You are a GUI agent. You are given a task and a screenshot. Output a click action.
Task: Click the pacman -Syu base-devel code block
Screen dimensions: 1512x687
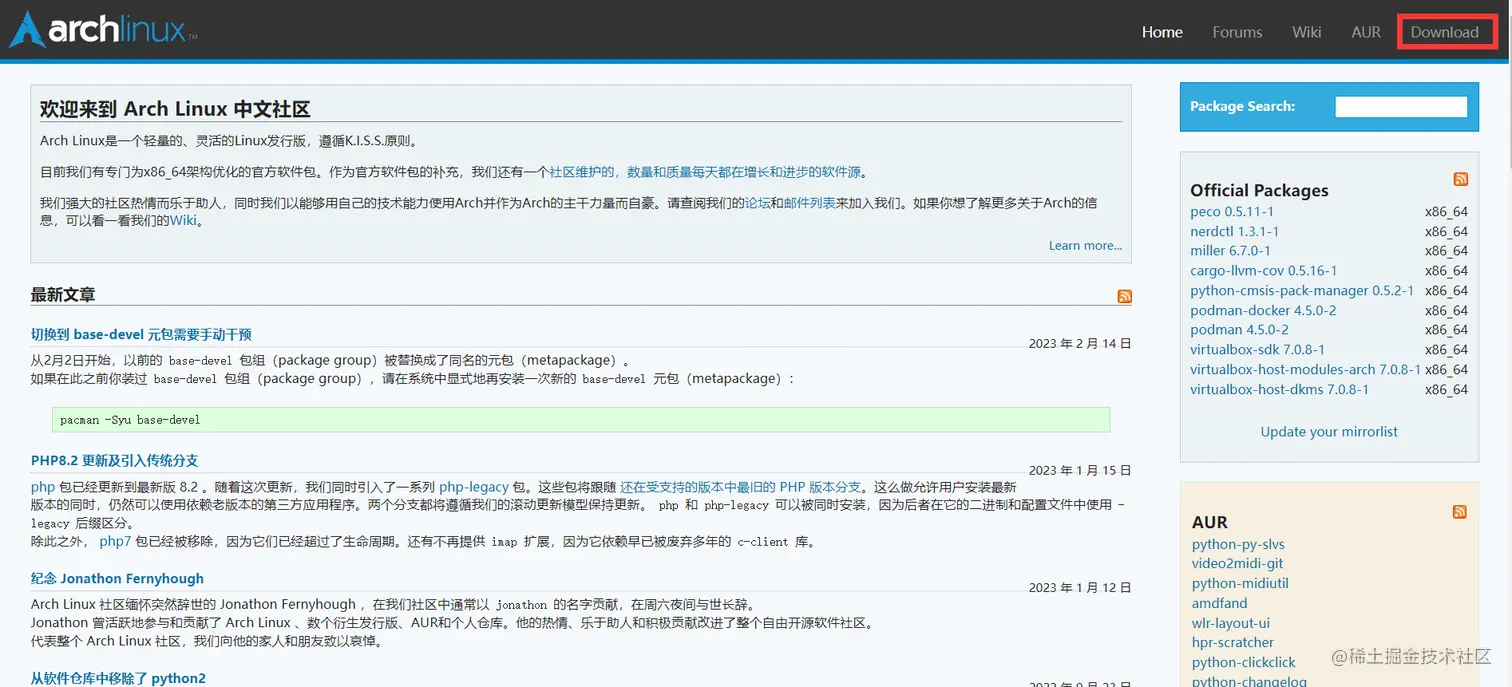click(581, 420)
